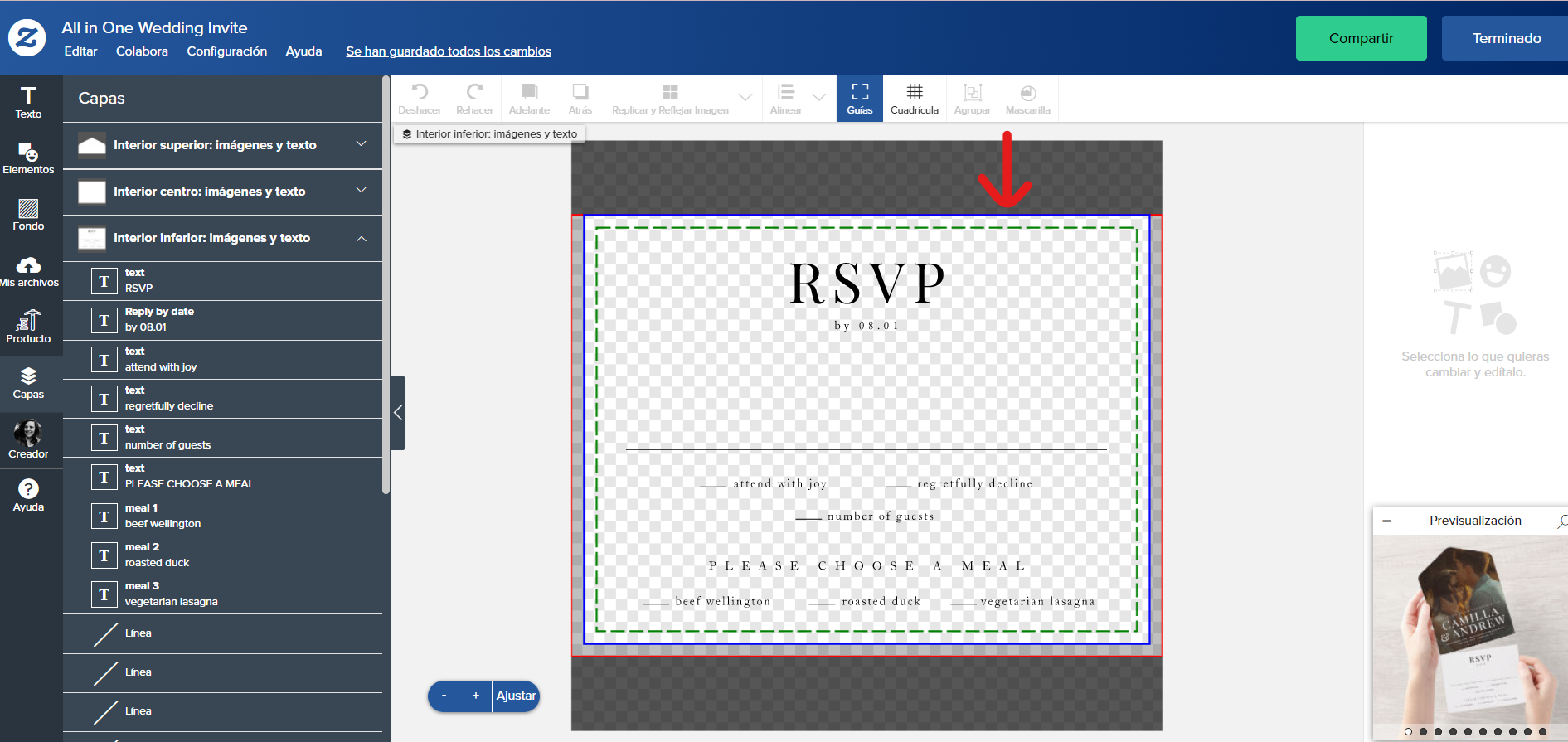The height and width of the screenshot is (742, 1568).
Task: Select the 'PLEASE CHOOSE A MEAL' layer
Action: (x=222, y=477)
